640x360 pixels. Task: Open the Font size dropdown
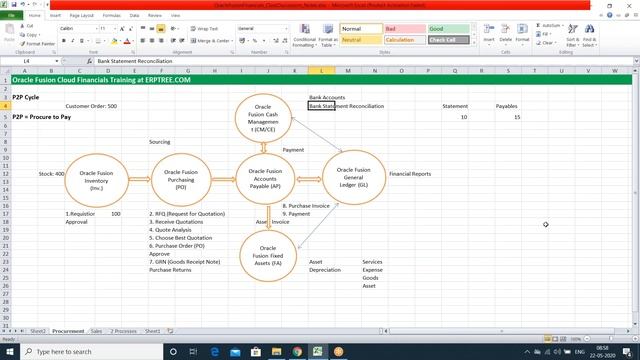tap(115, 29)
